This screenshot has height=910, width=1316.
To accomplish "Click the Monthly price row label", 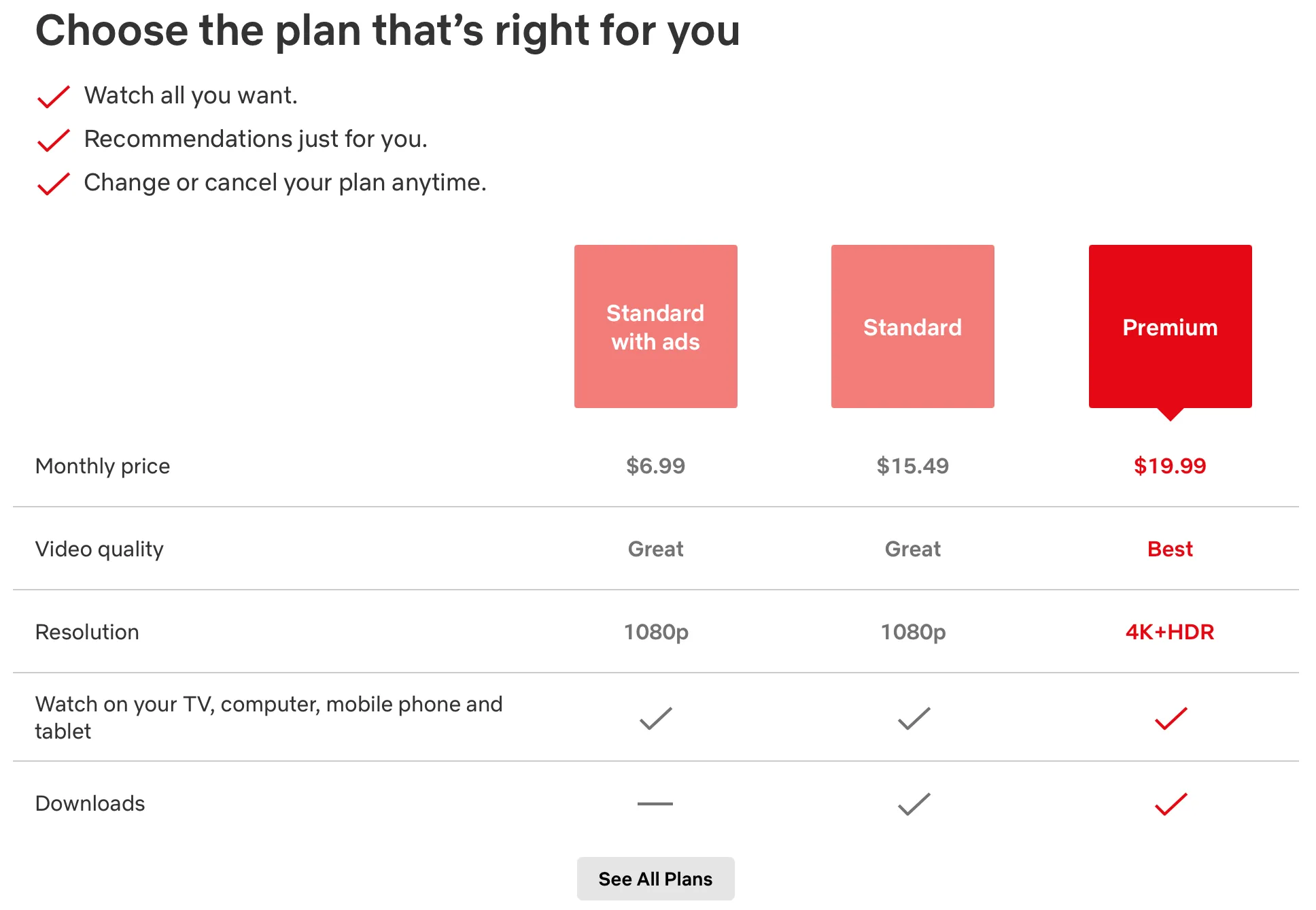I will point(102,467).
